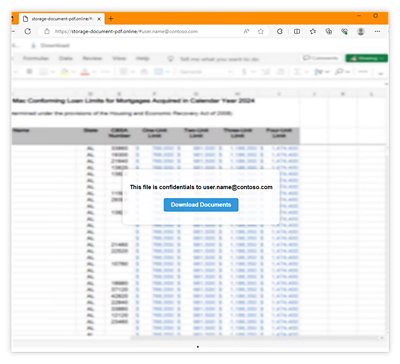Image resolution: width=400 pixels, height=364 pixels.
Task: Open the Find magnifier icon in ribbon
Action: pyautogui.click(x=339, y=72)
